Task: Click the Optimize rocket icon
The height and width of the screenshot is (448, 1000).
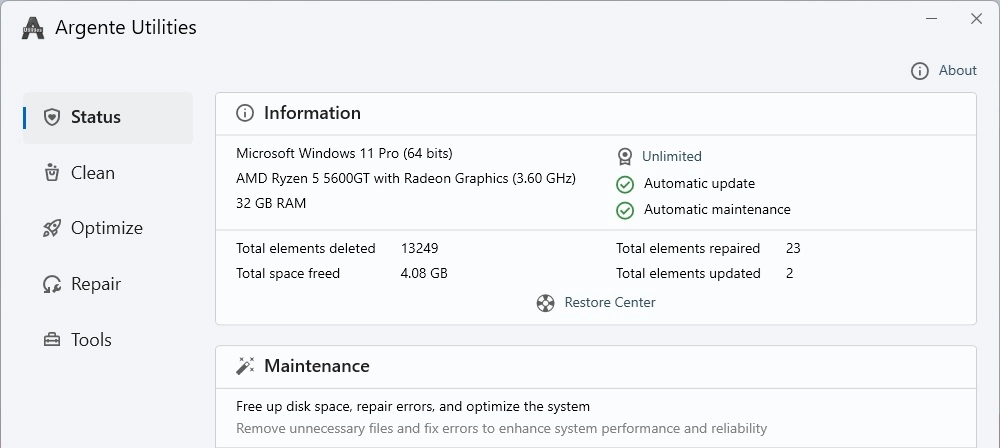Action: tap(52, 228)
